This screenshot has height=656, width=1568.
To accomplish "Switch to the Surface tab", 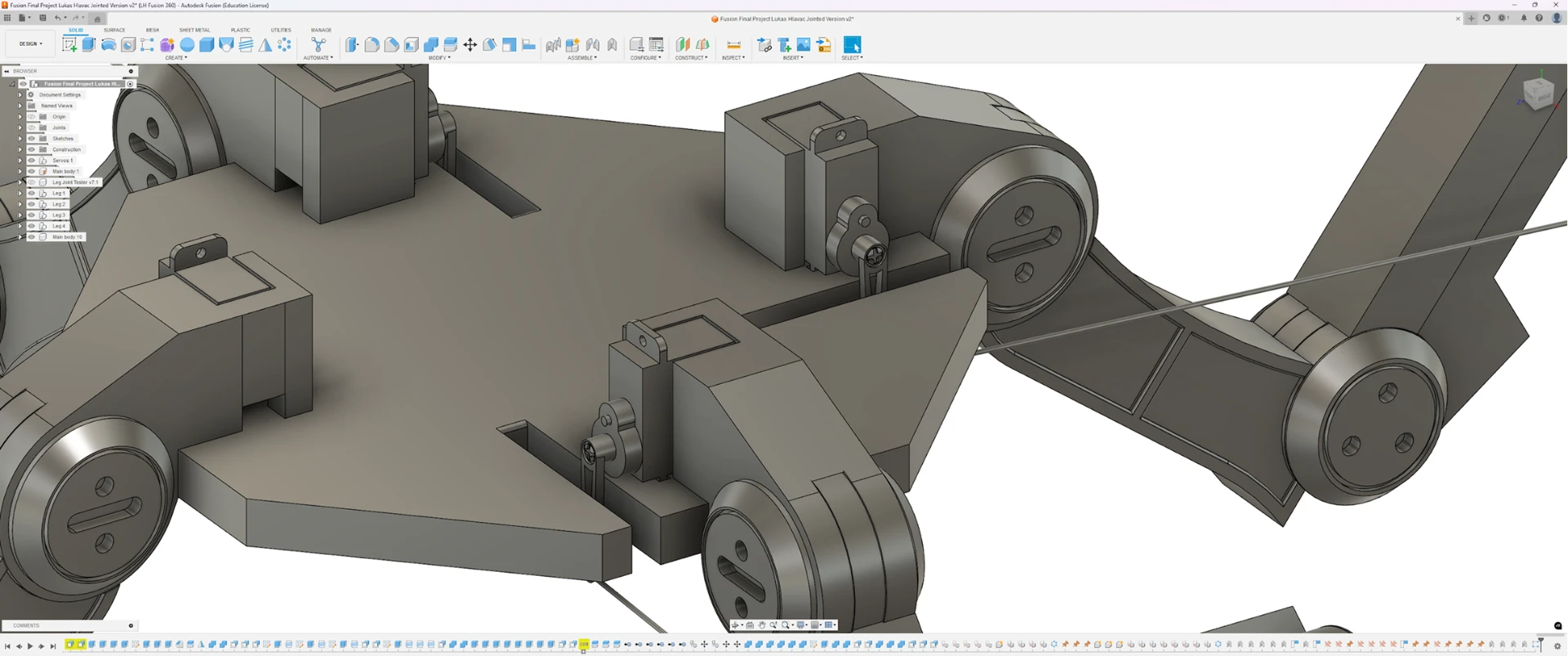I will (114, 30).
